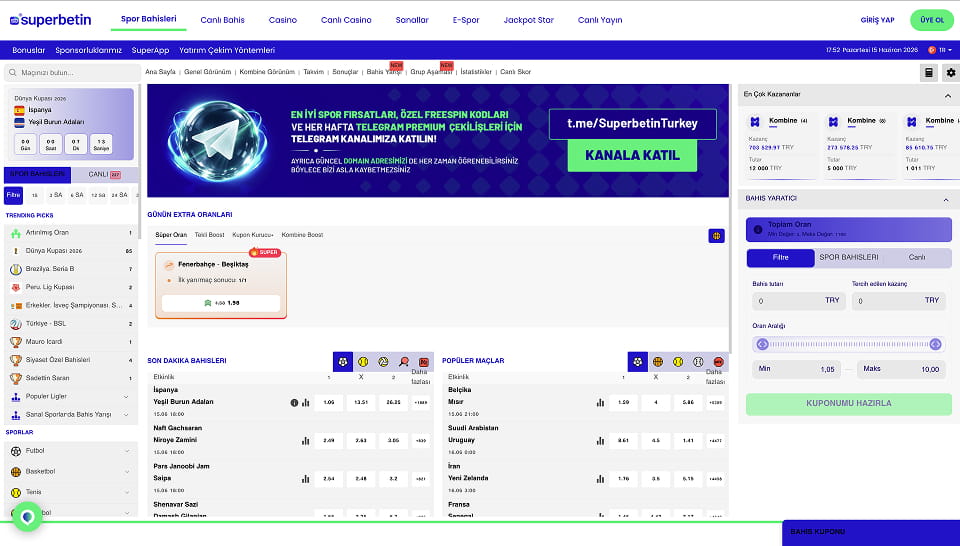Viewport: 960px width, 546px height.
Task: Switch to CANLI in left sidebar
Action: tap(105, 174)
